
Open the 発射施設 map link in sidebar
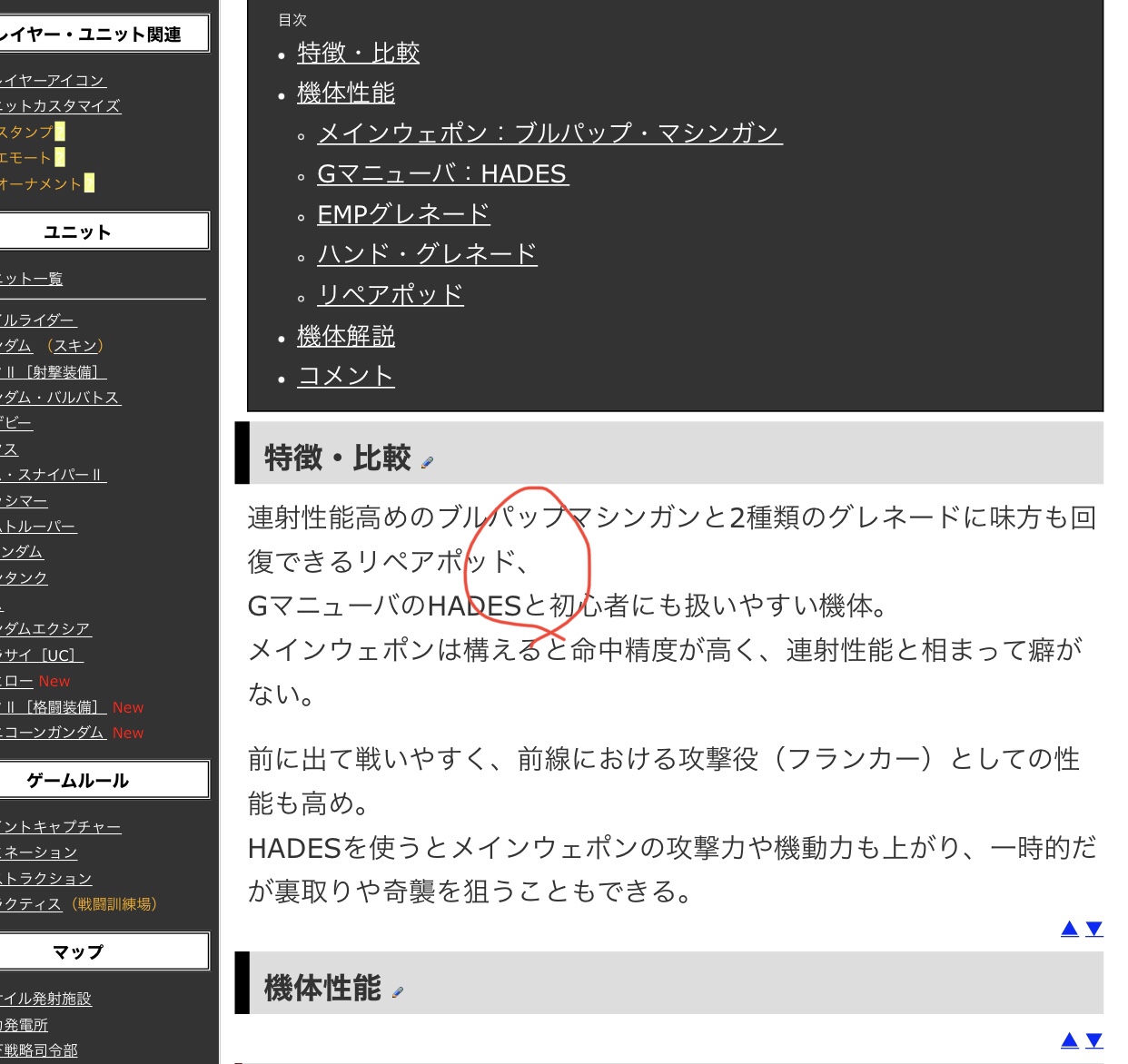click(x=45, y=999)
